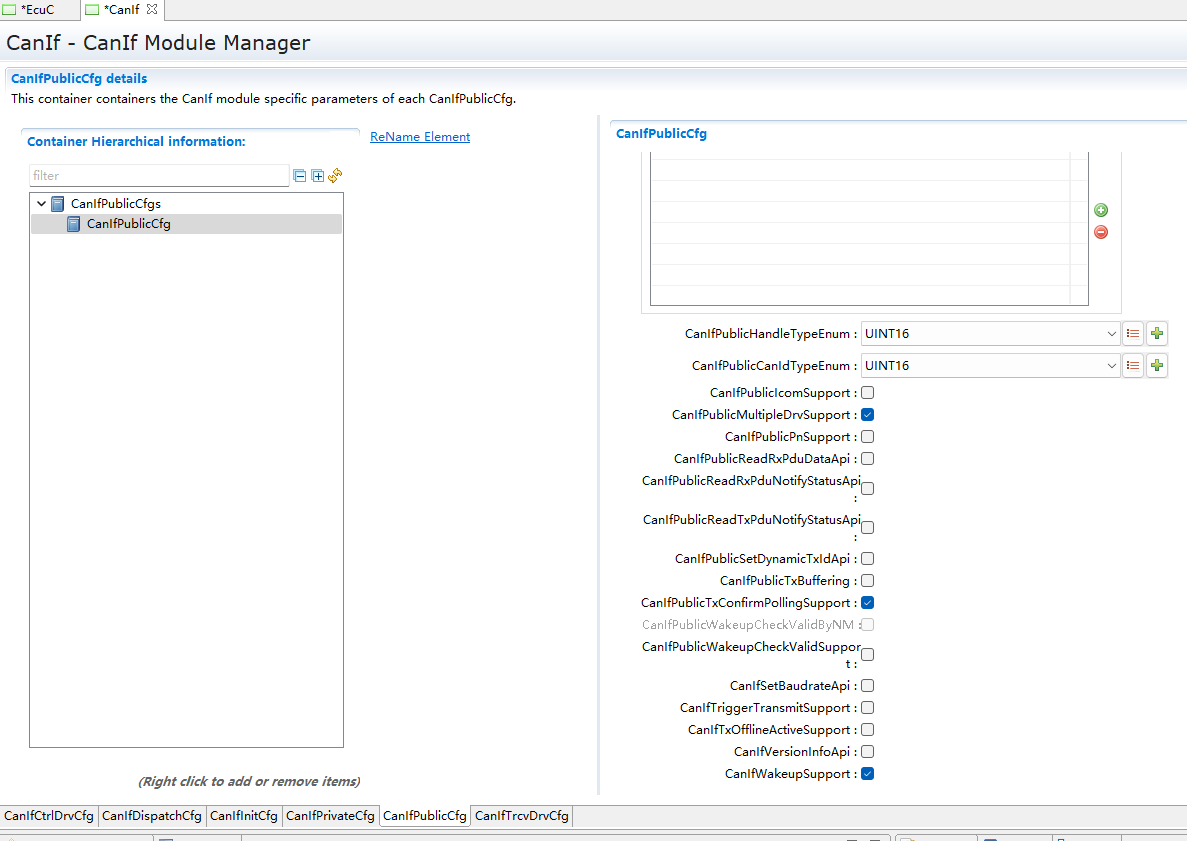Open the CanIfPublicCanIdTypeEnum dropdown
1187x841 pixels.
1111,366
